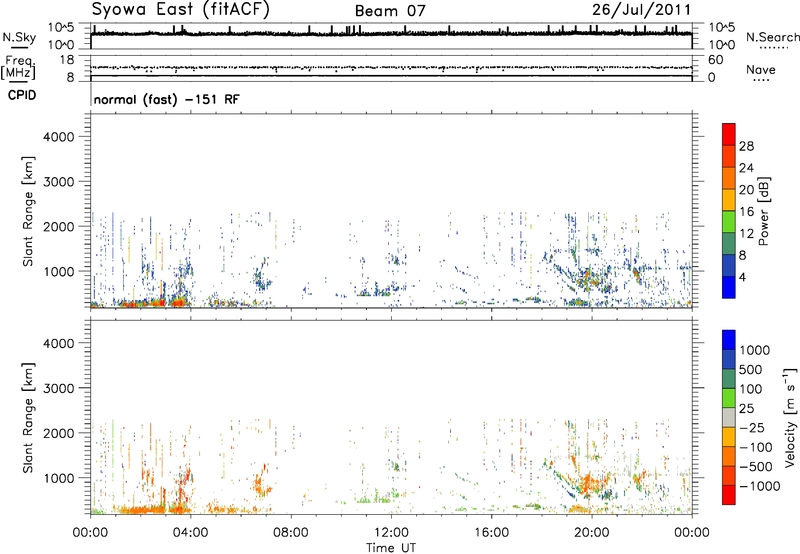This screenshot has height=554, width=800.
Task: Click the "08:00" time tick label
Action: (x=290, y=533)
